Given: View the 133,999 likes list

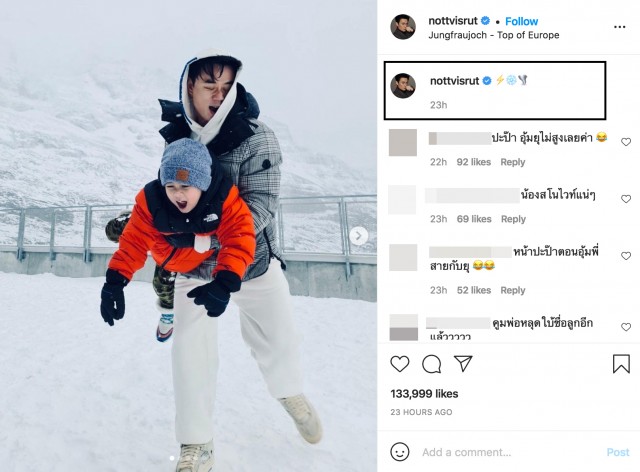Looking at the screenshot, I should [x=424, y=394].
